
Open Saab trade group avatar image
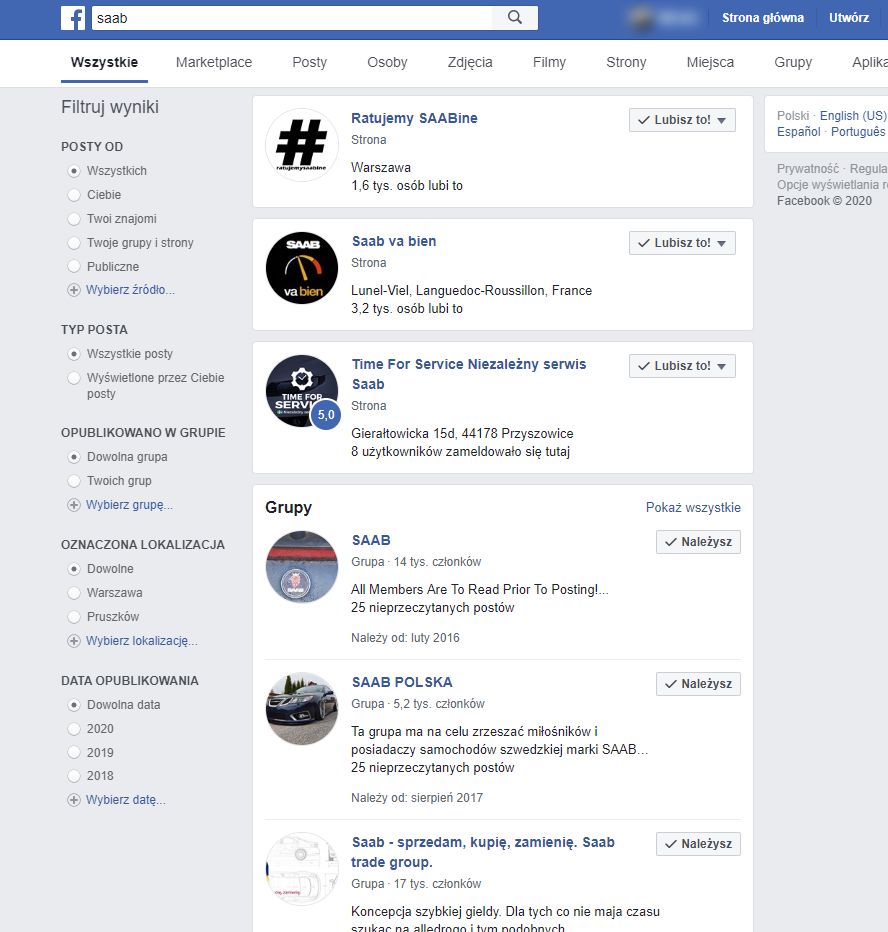click(x=302, y=869)
